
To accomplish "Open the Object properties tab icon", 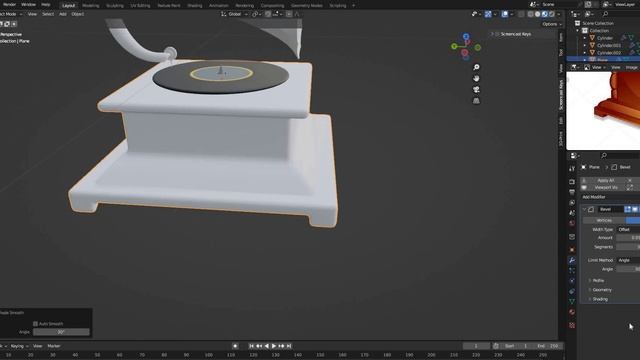I will (x=572, y=249).
